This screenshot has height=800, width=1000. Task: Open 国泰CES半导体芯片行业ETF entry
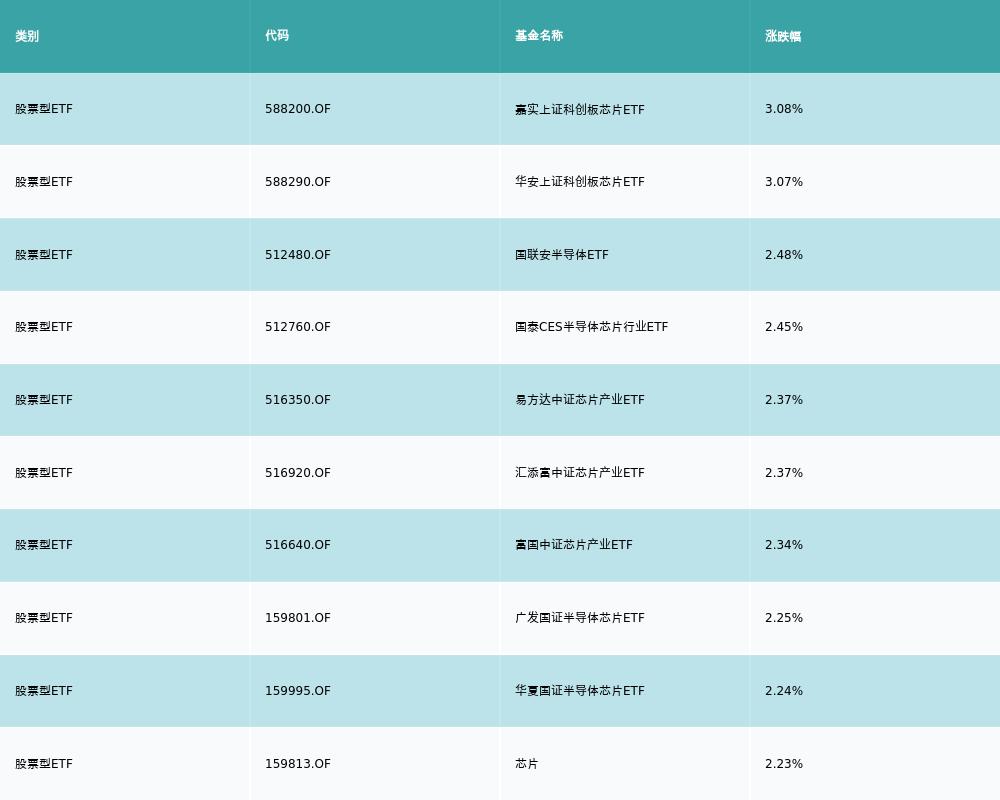[591, 327]
